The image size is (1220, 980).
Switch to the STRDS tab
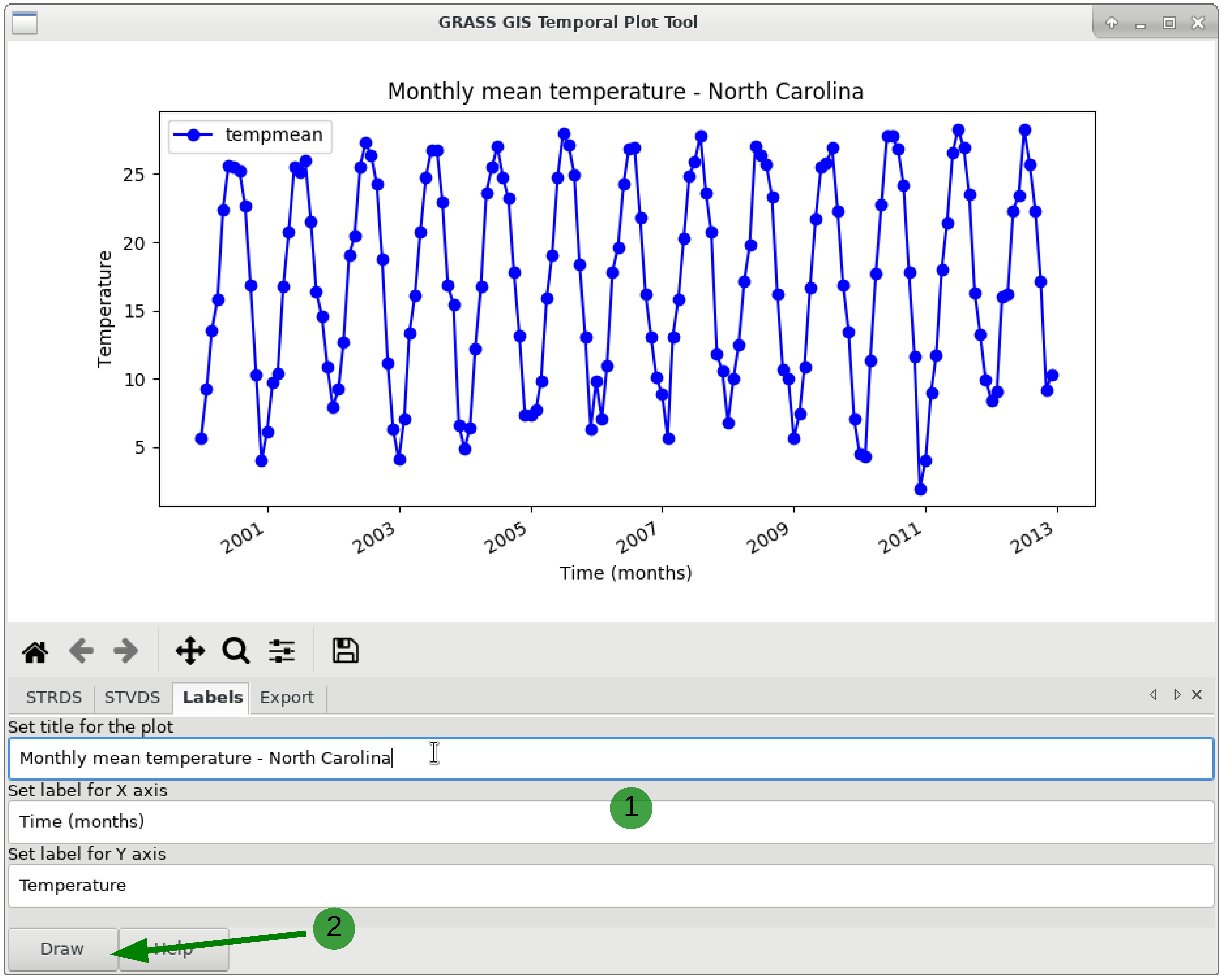(x=54, y=697)
